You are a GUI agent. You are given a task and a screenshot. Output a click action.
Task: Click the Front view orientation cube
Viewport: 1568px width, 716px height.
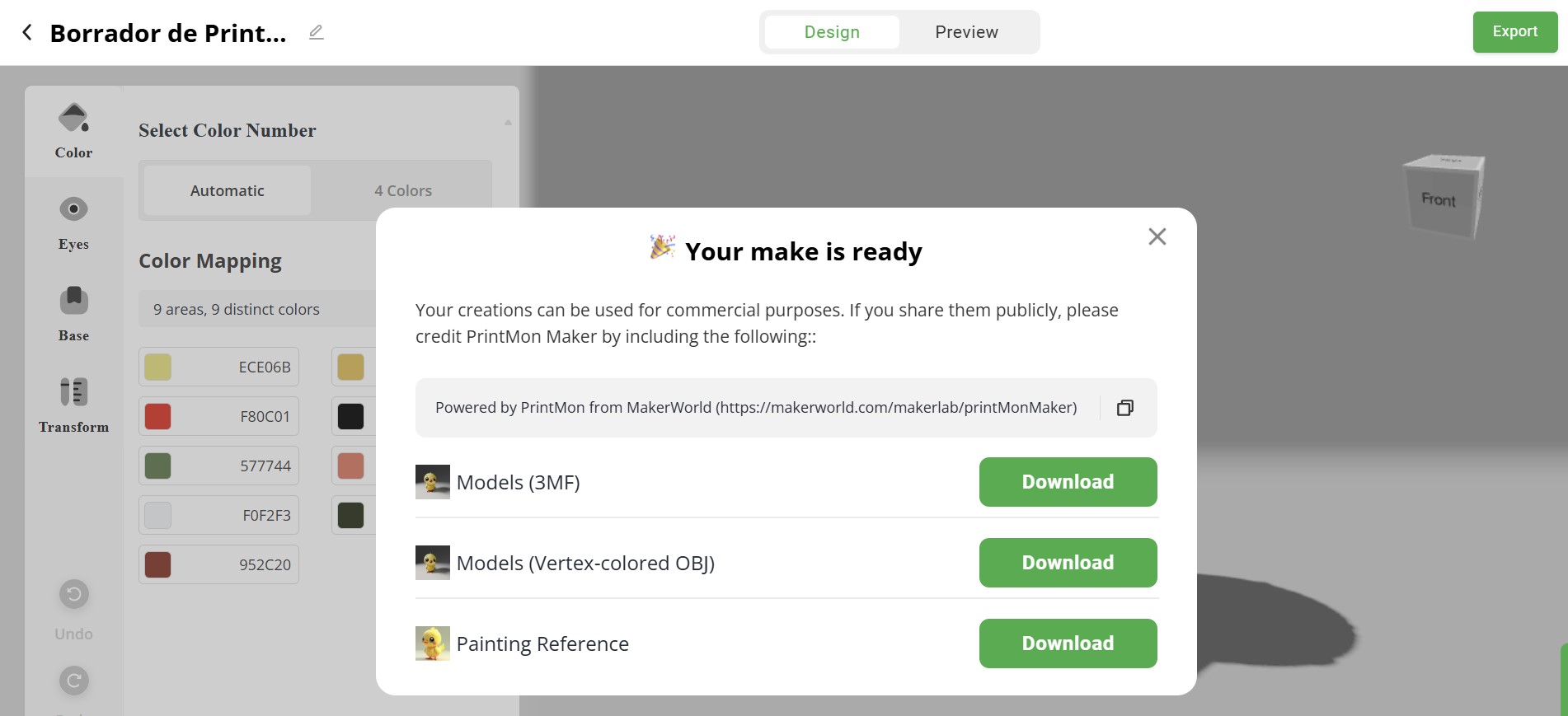click(x=1440, y=198)
